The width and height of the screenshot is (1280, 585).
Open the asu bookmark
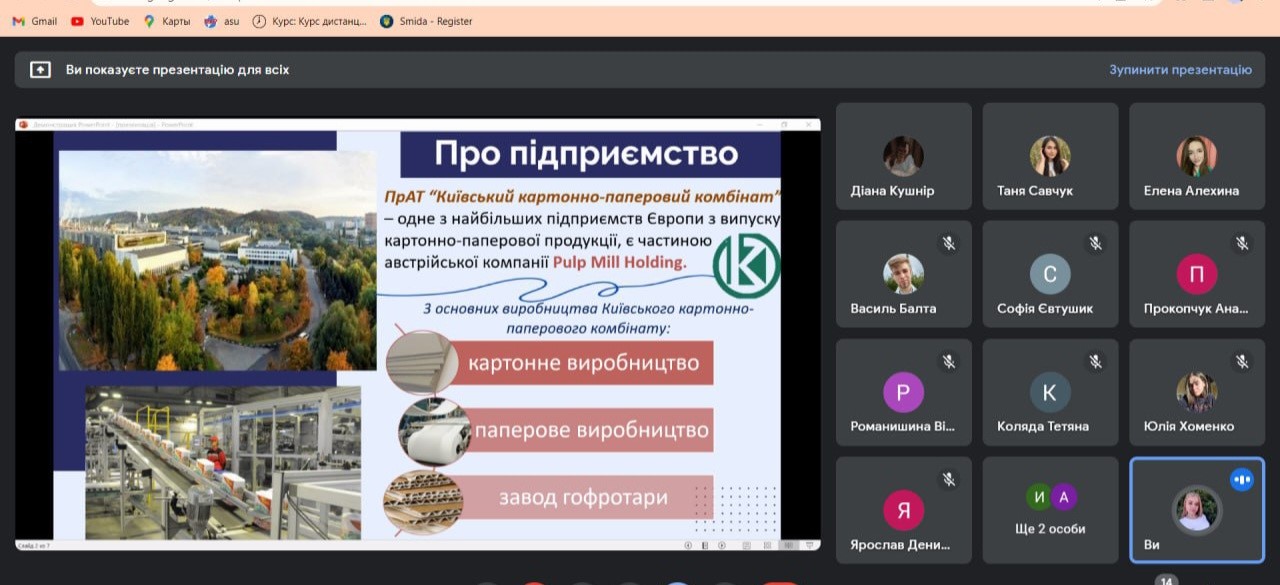click(221, 21)
